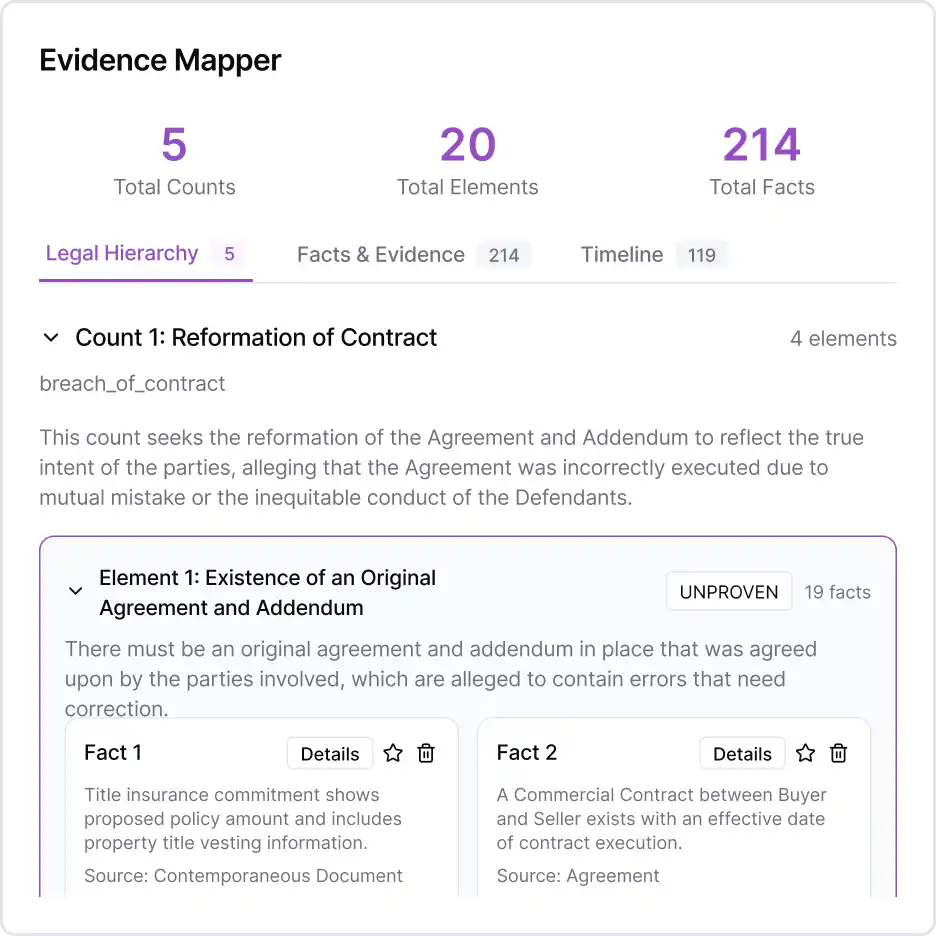Collapse the Count 1 chevron

point(51,338)
